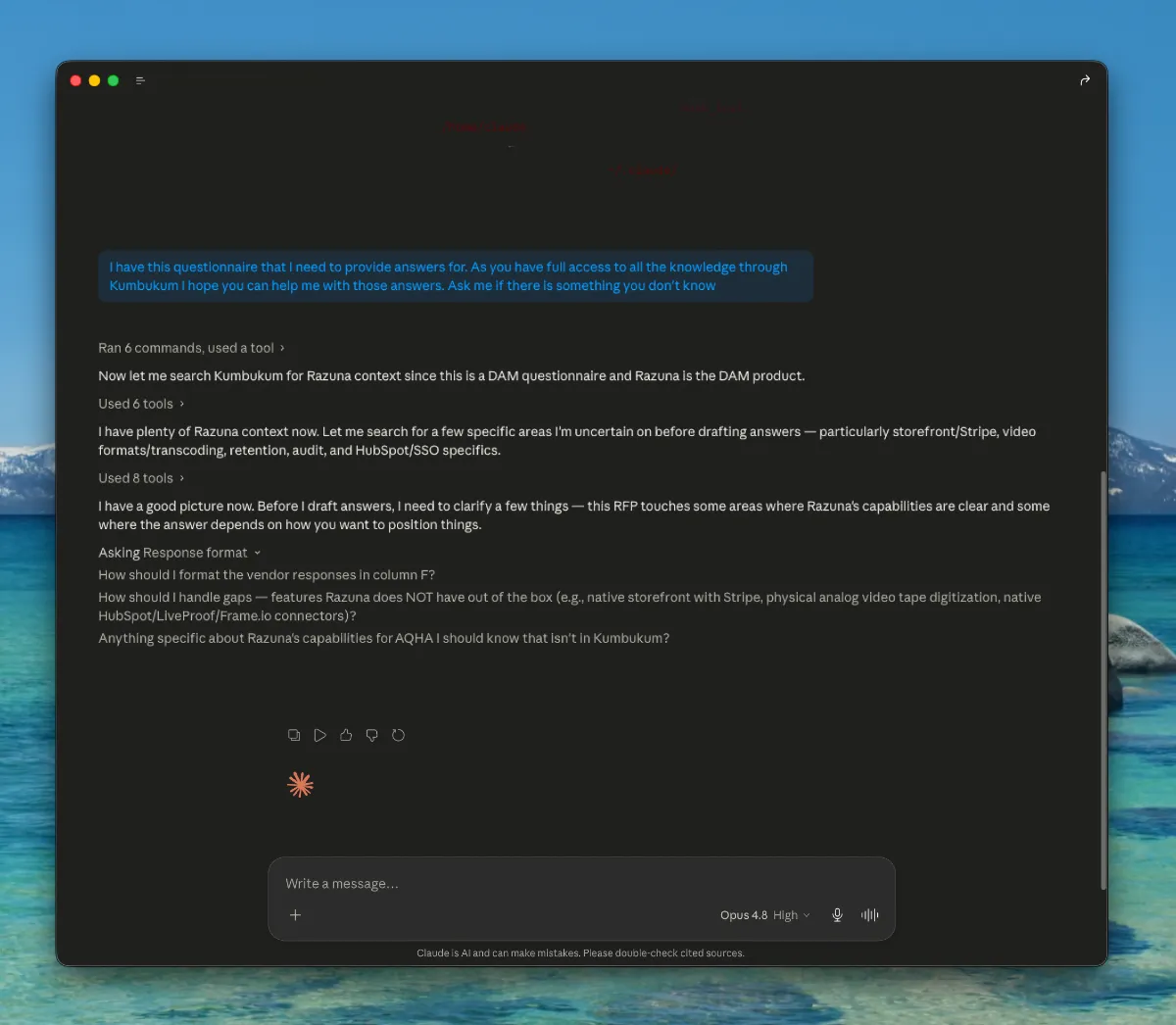Viewport: 1176px width, 1025px height.
Task: Give thumbs up feedback
Action: (x=346, y=735)
